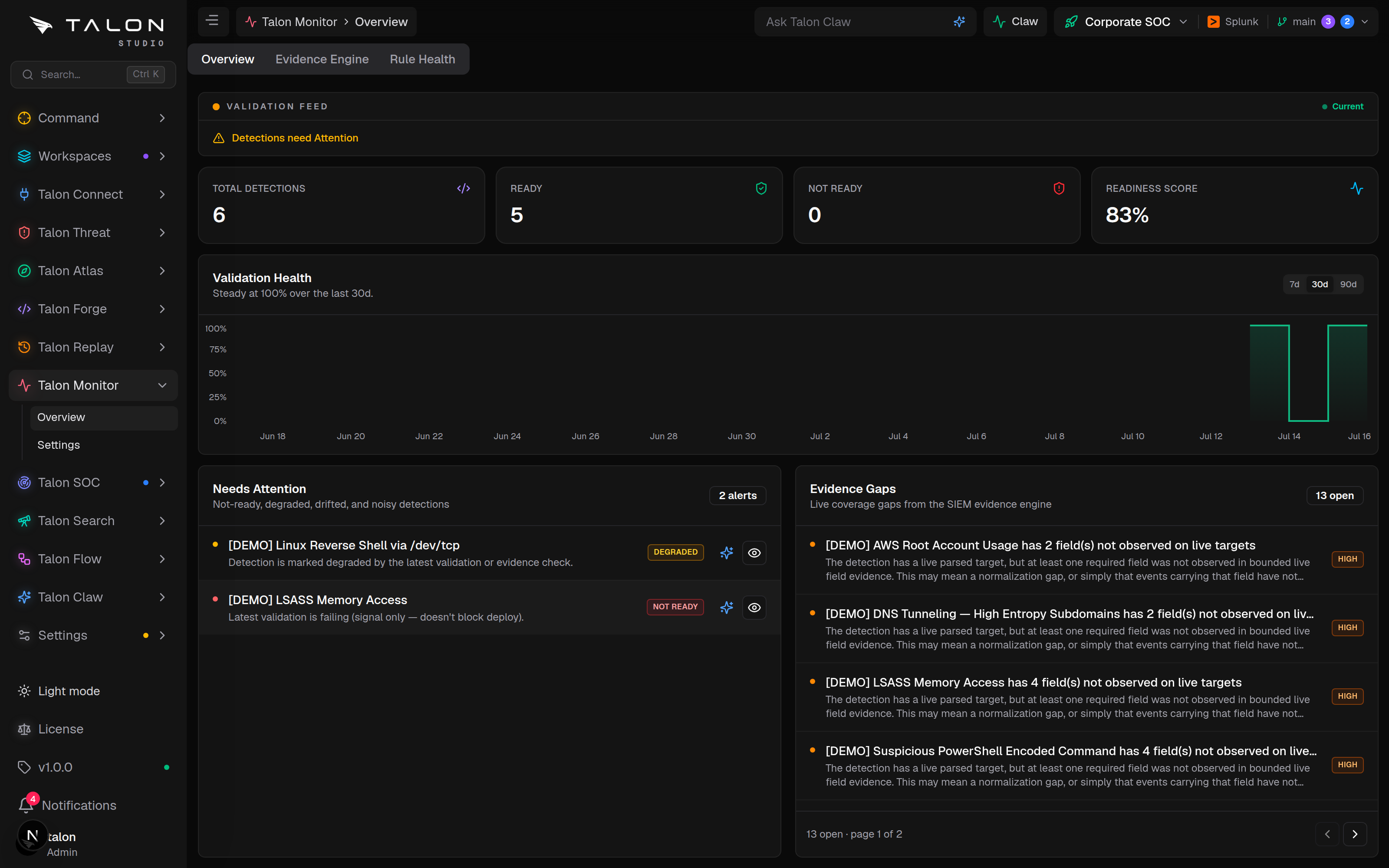
Task: Click the user avatar for talon Admin
Action: 32,836
